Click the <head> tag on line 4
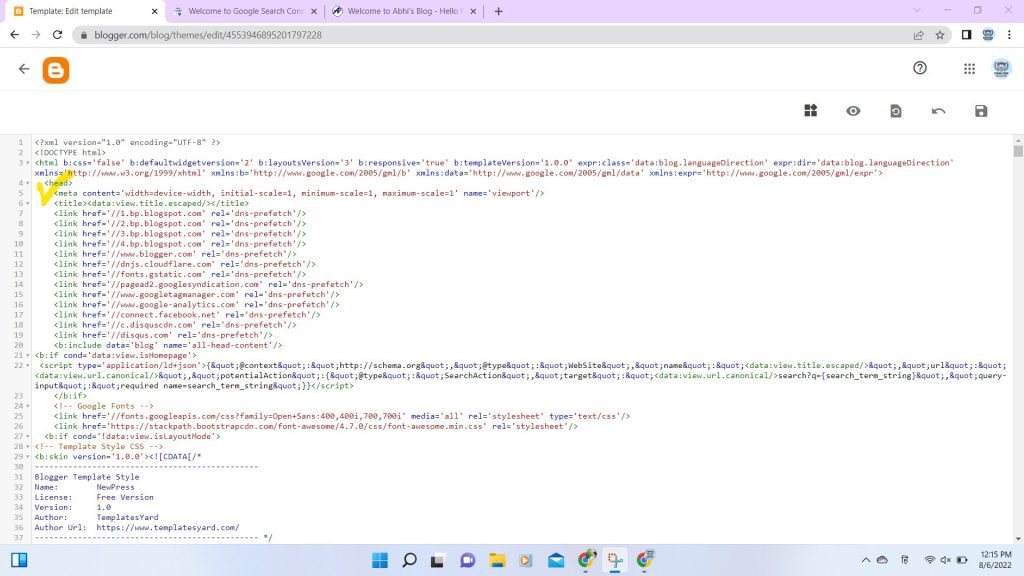 58,183
